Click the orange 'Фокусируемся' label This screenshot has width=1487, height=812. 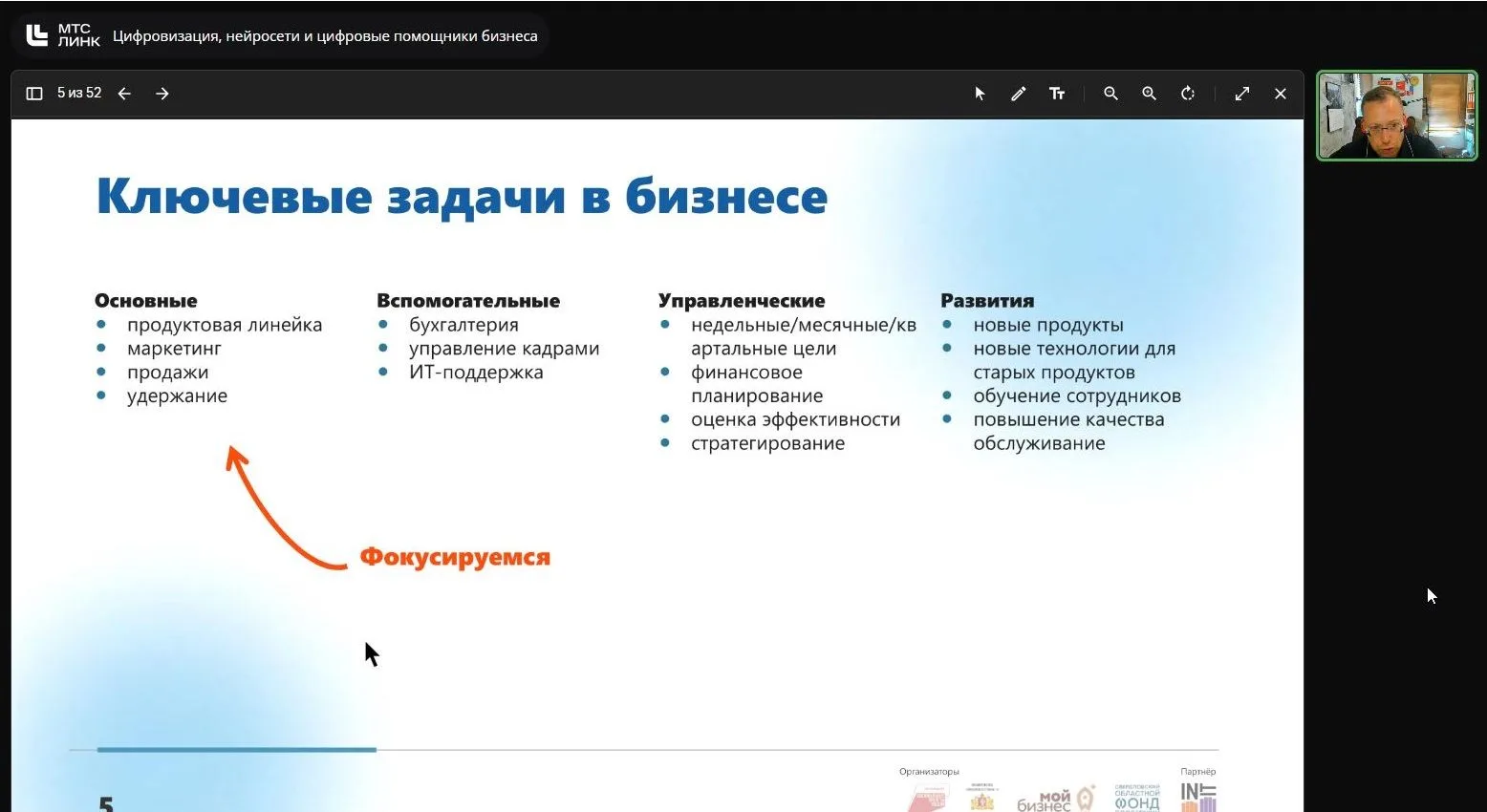(455, 557)
